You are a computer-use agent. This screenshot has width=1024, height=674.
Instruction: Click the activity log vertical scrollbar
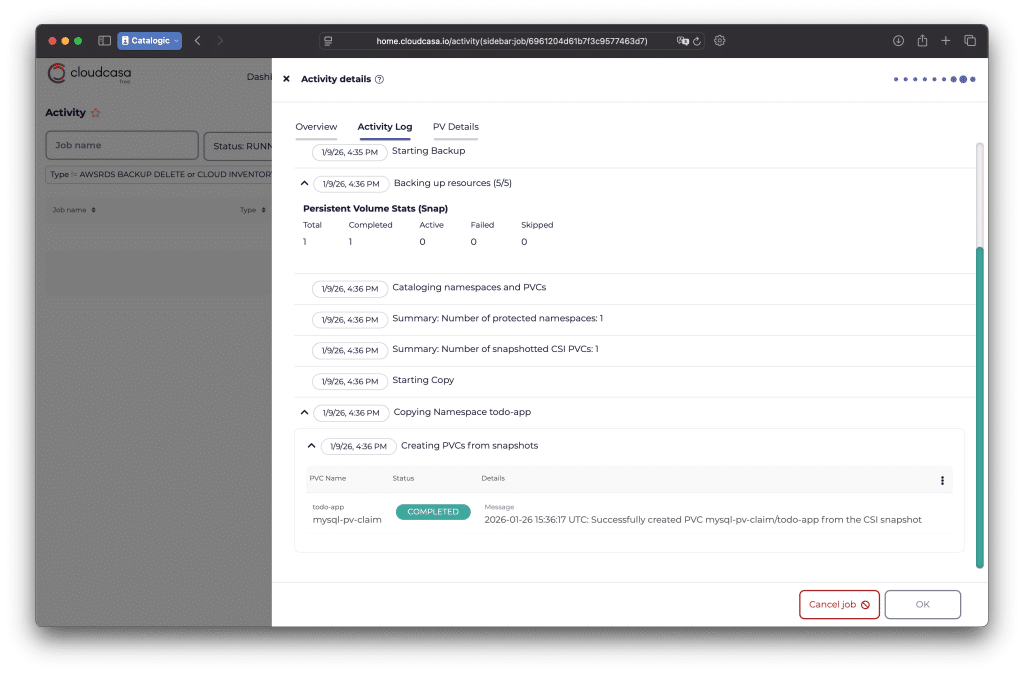(979, 400)
